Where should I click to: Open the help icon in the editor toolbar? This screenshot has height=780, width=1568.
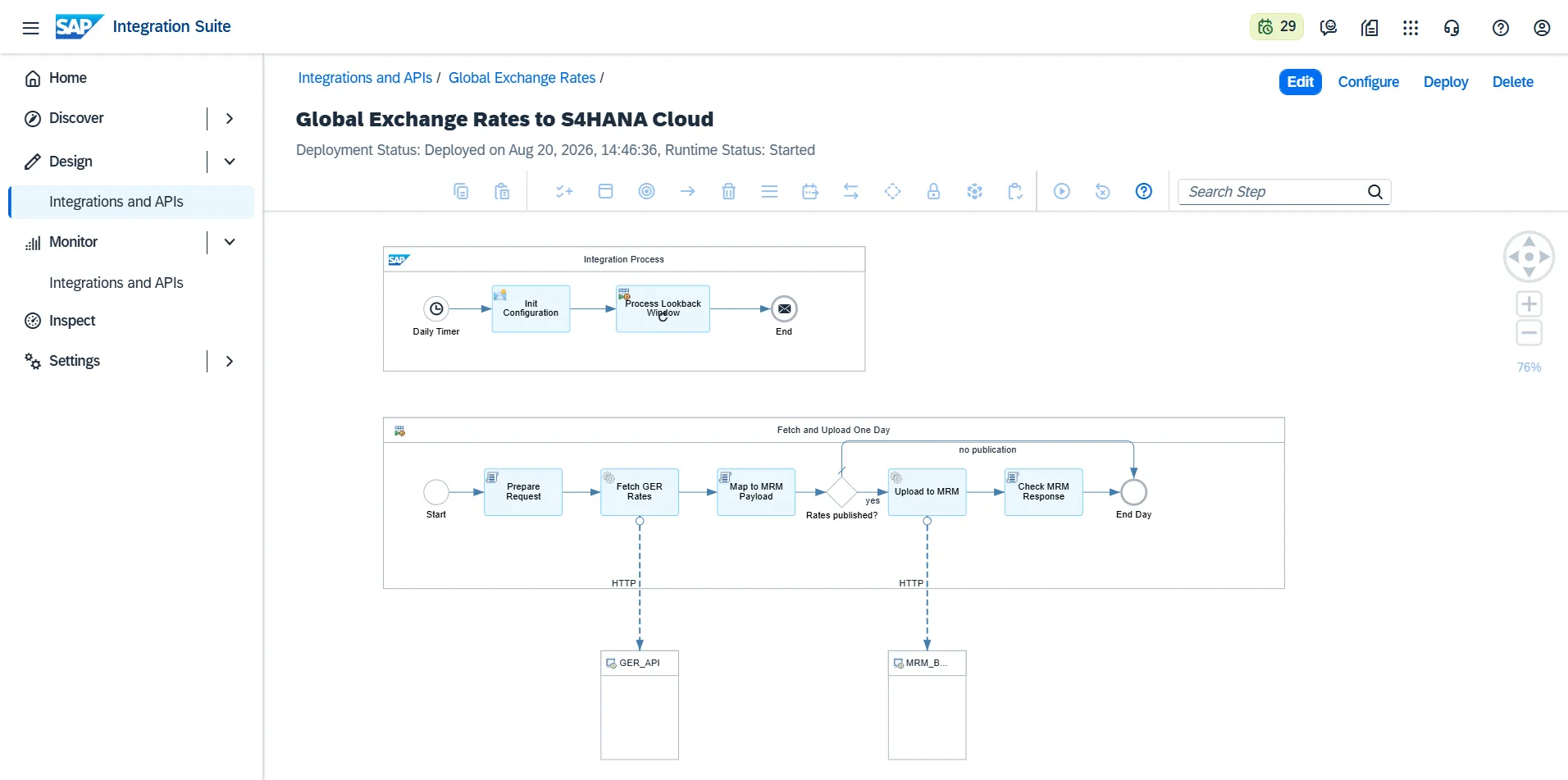click(1143, 191)
